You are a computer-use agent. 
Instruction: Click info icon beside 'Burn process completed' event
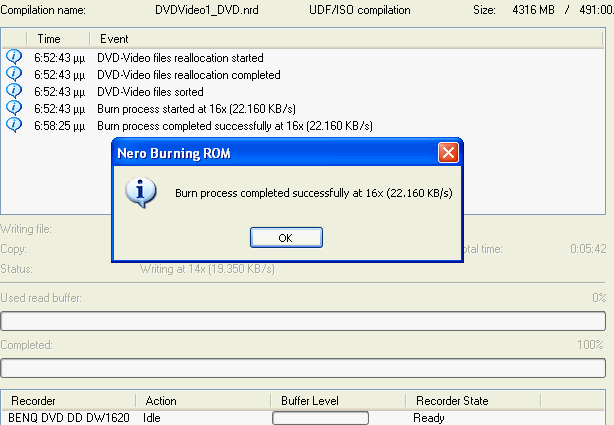point(14,125)
